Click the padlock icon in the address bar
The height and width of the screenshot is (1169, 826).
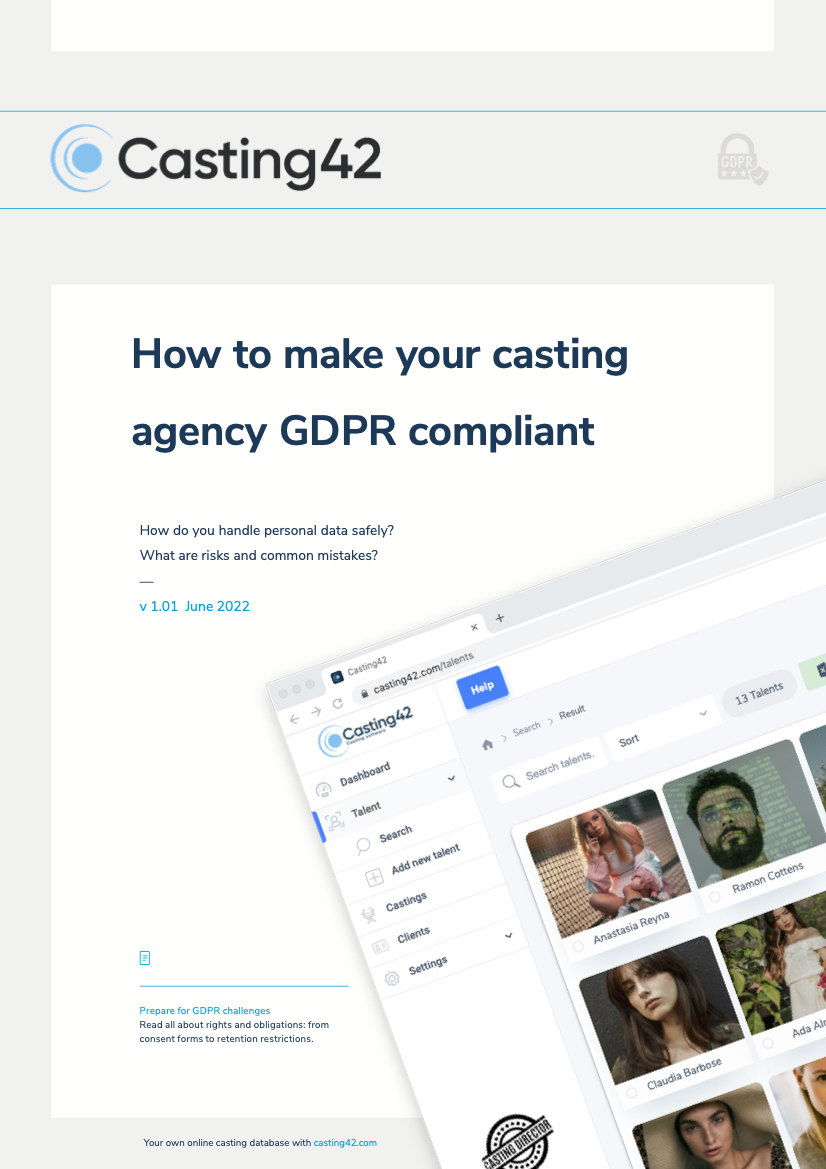point(365,693)
